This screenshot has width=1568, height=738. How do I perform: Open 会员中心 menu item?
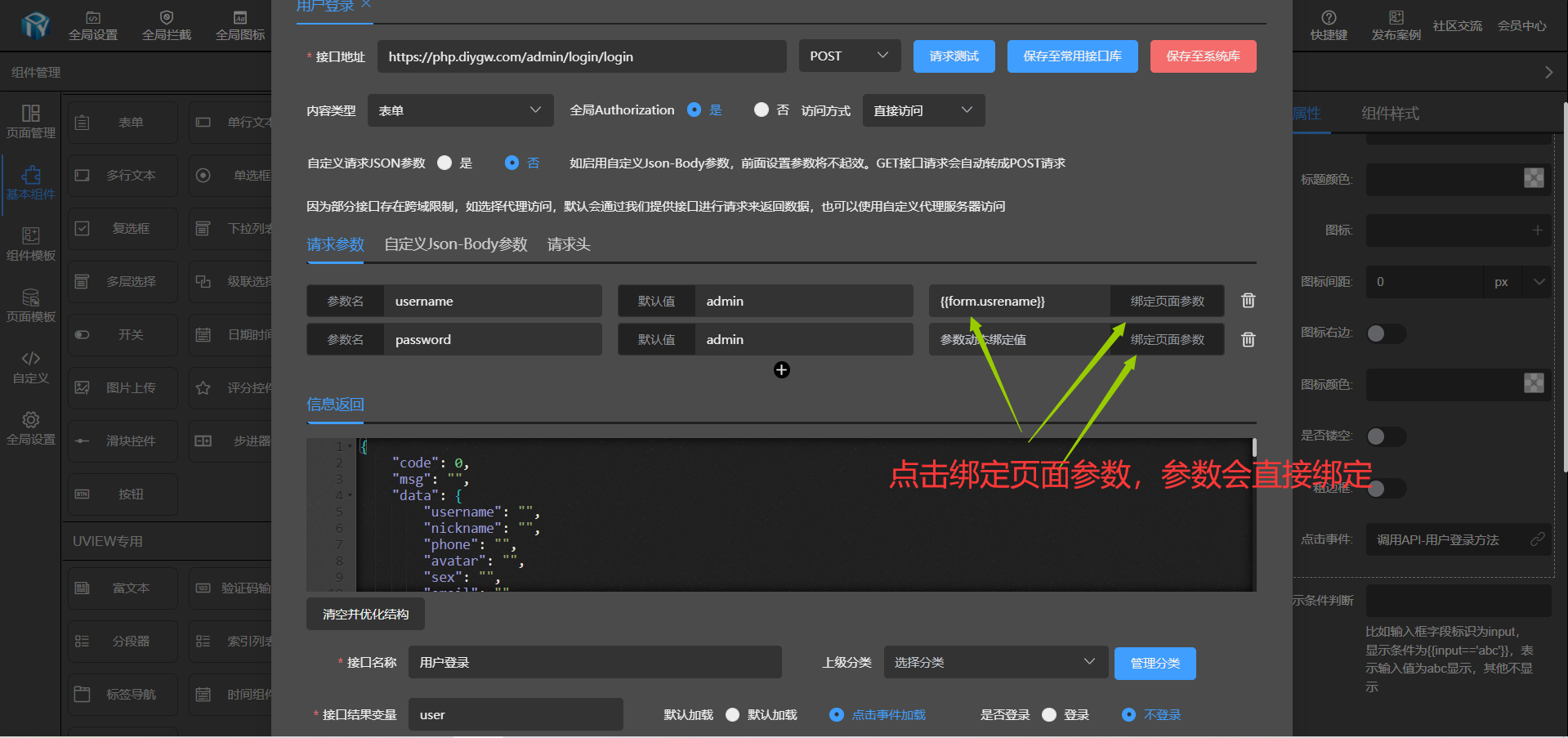[x=1521, y=26]
